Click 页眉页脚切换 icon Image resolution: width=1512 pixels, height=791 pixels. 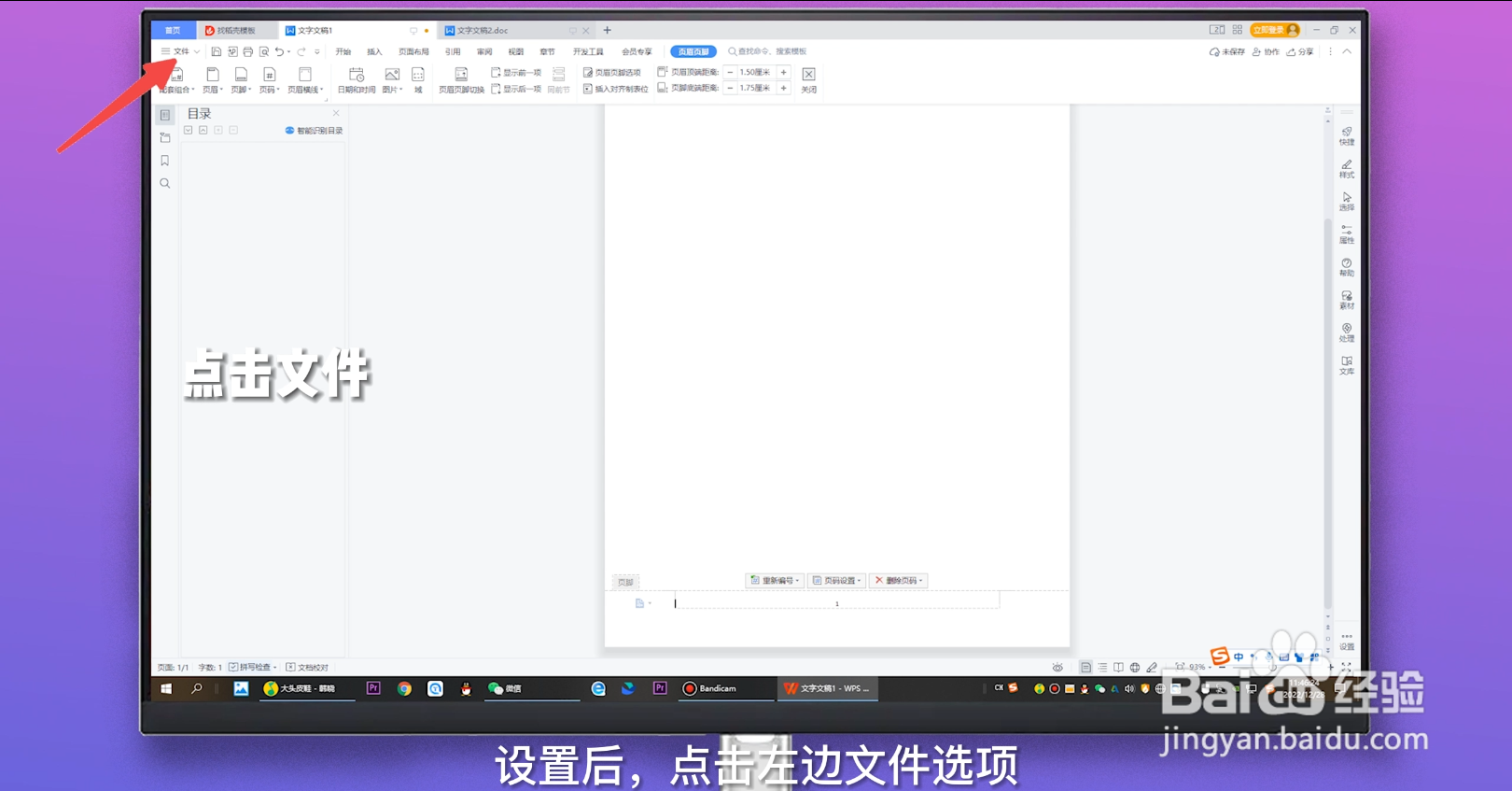pos(461,81)
